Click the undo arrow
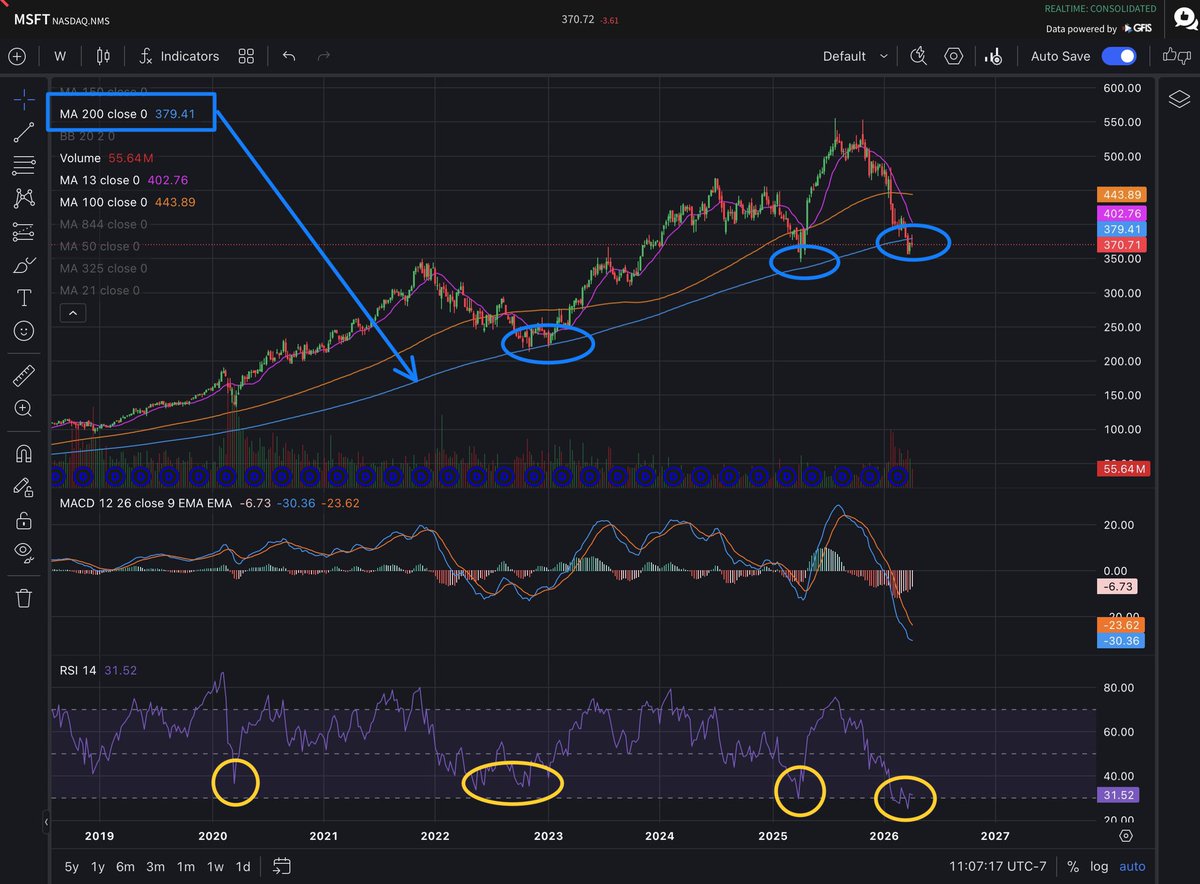The image size is (1200, 884). (x=289, y=56)
